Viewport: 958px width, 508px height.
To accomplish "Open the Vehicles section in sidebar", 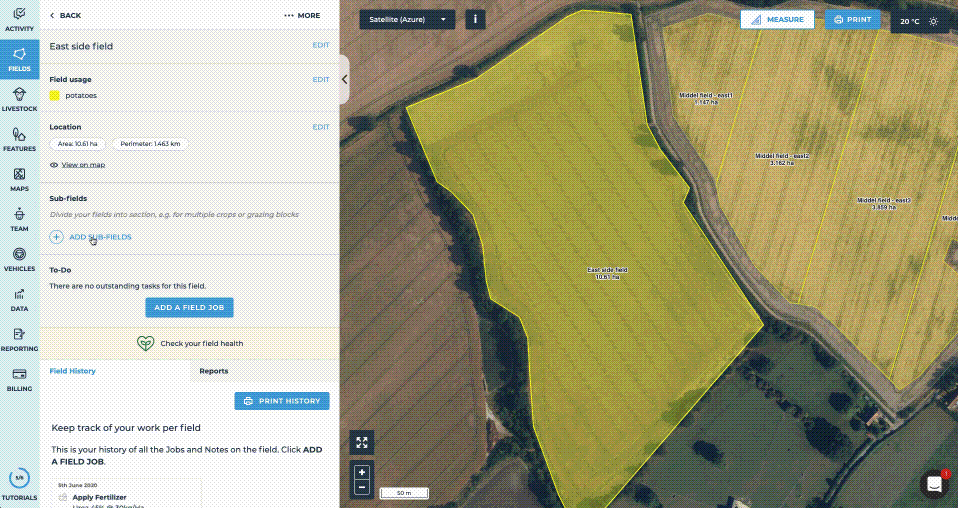I will (20, 259).
